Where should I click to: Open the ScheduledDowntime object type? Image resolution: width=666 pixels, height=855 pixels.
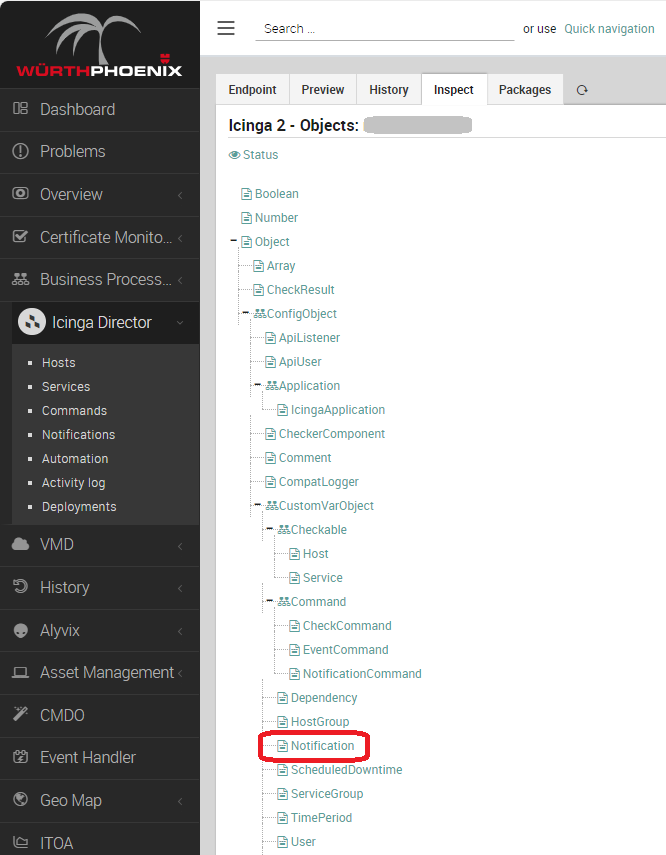[x=346, y=769]
